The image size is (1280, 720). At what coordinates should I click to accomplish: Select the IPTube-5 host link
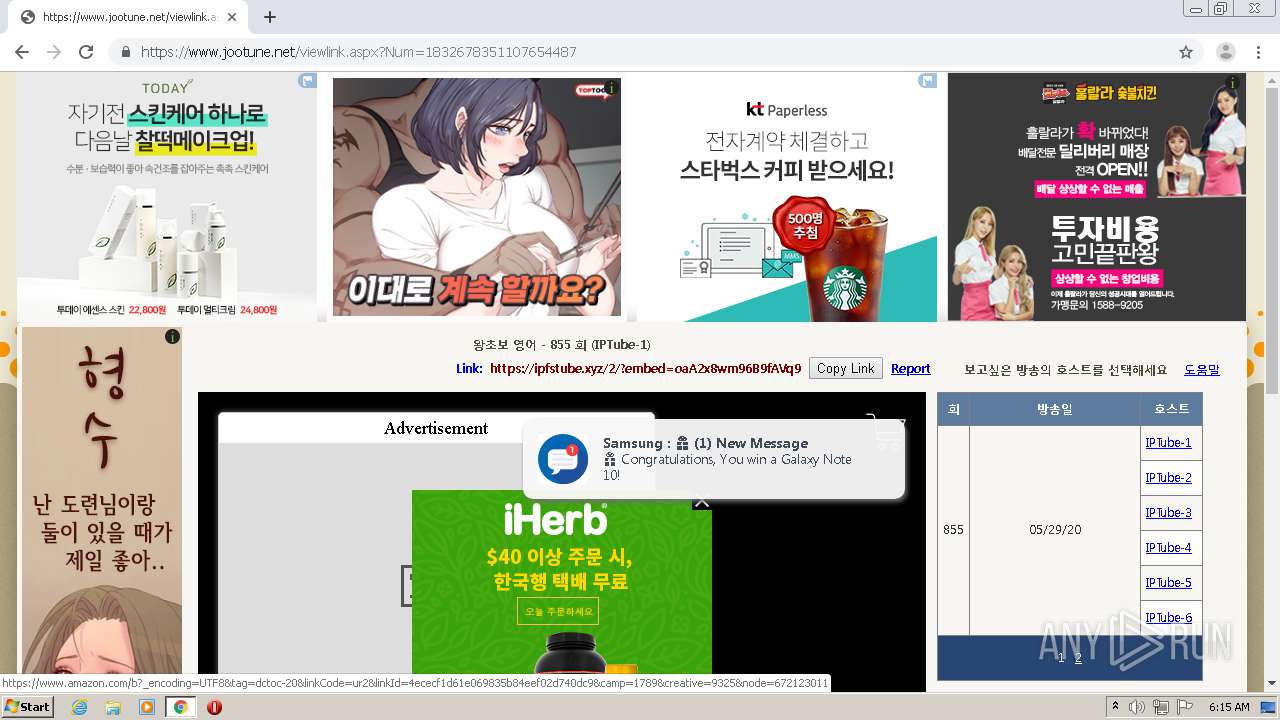pos(1168,583)
